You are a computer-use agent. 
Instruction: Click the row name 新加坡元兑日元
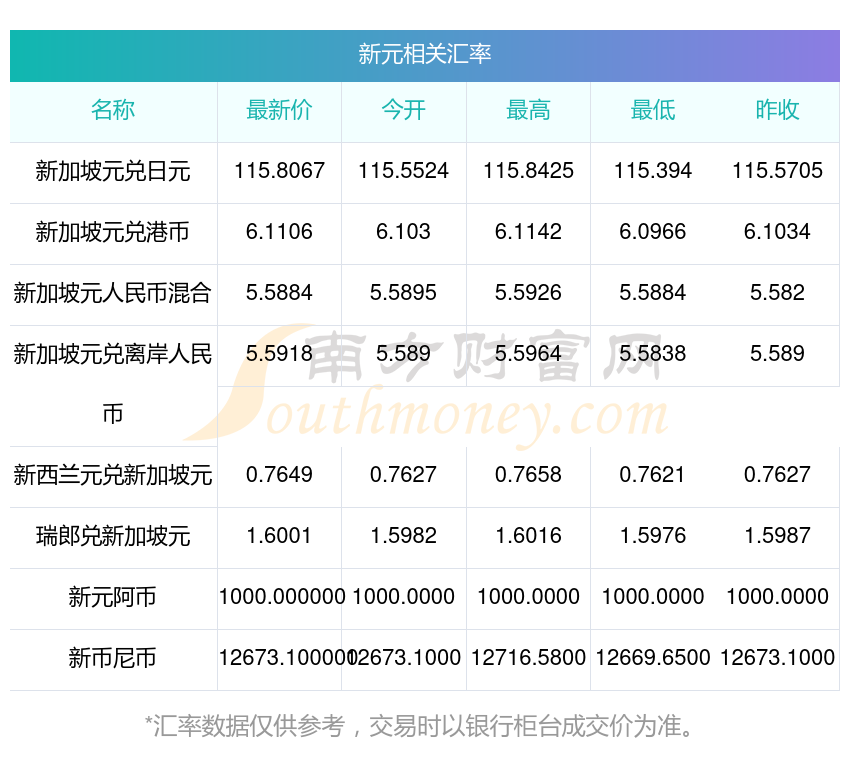pyautogui.click(x=113, y=171)
